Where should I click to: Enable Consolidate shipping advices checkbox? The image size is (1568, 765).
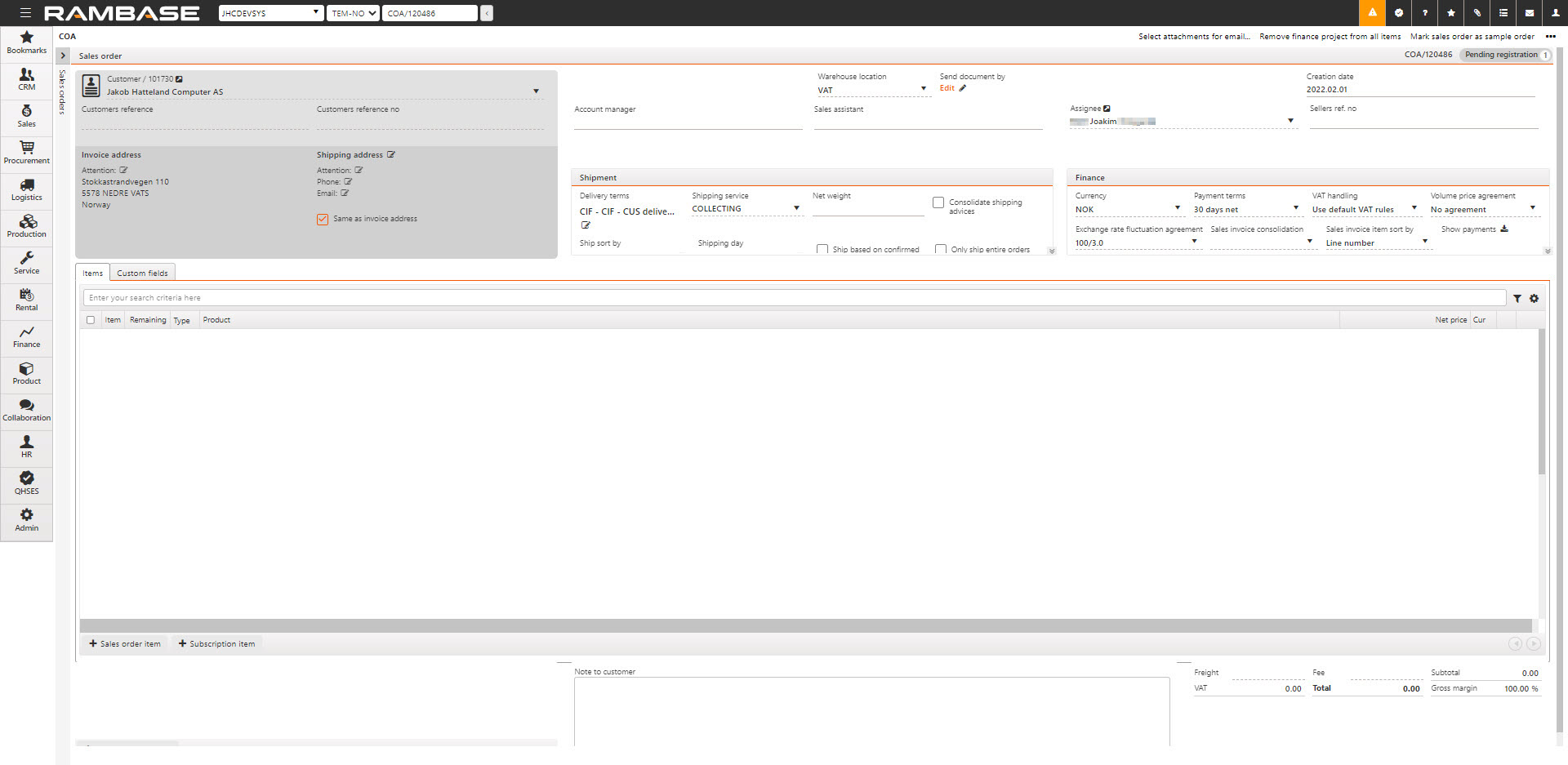click(x=938, y=202)
